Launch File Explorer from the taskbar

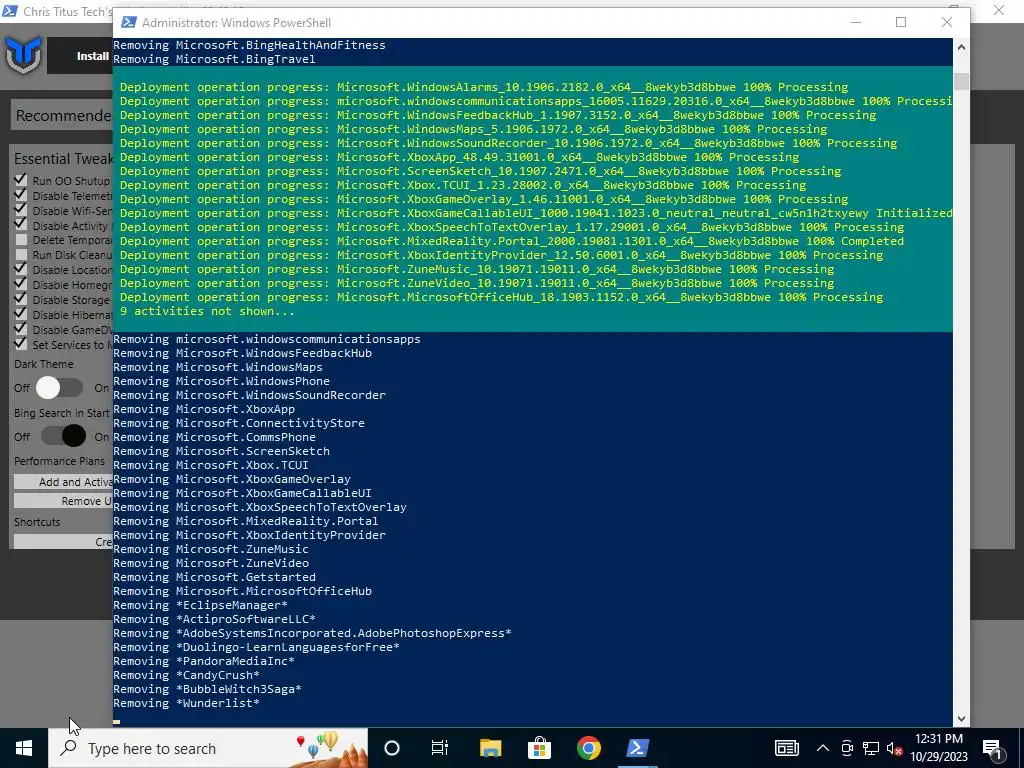(x=490, y=748)
